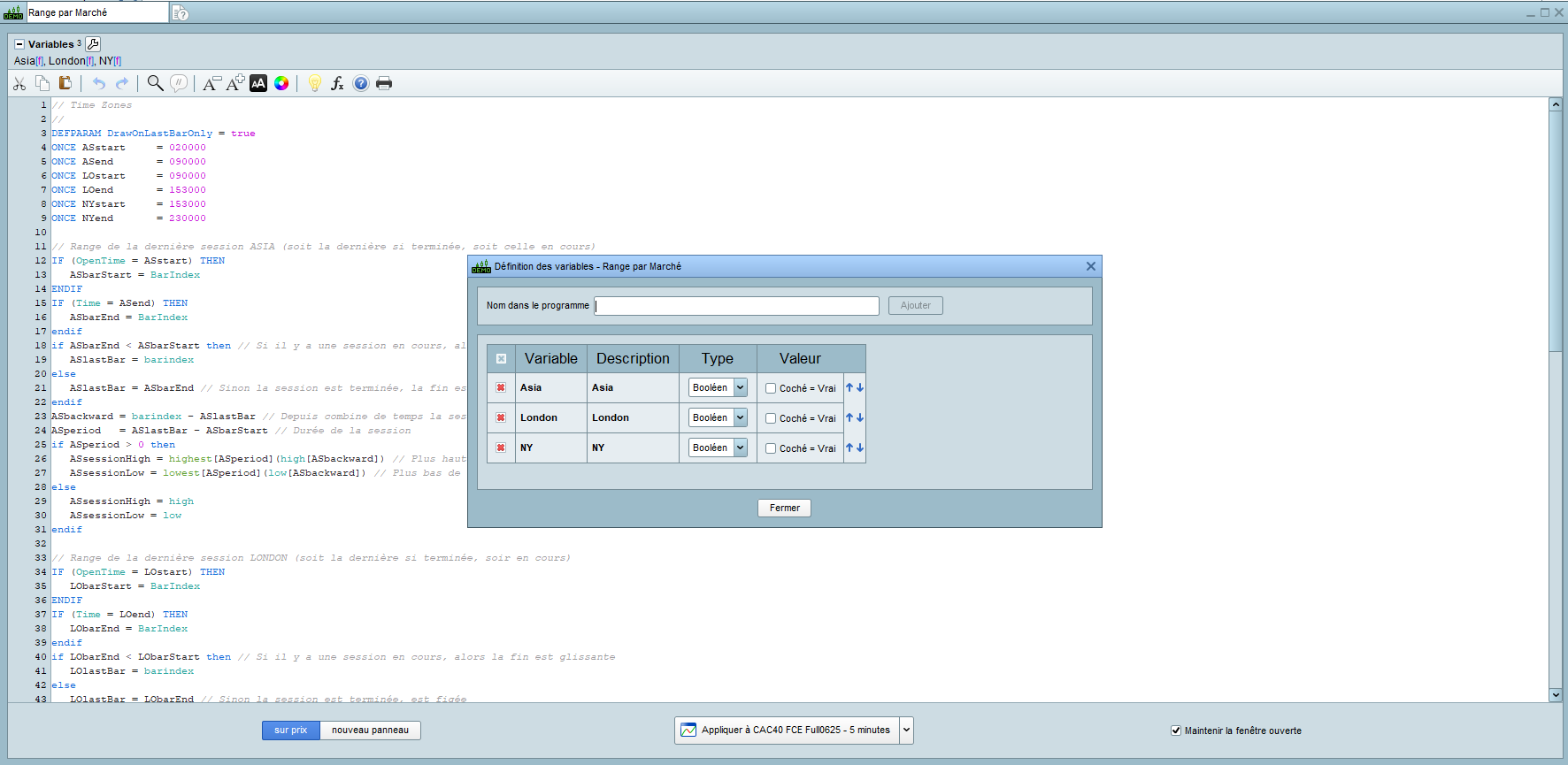This screenshot has height=765, width=1568.
Task: Delete the Asia variable row
Action: [501, 387]
